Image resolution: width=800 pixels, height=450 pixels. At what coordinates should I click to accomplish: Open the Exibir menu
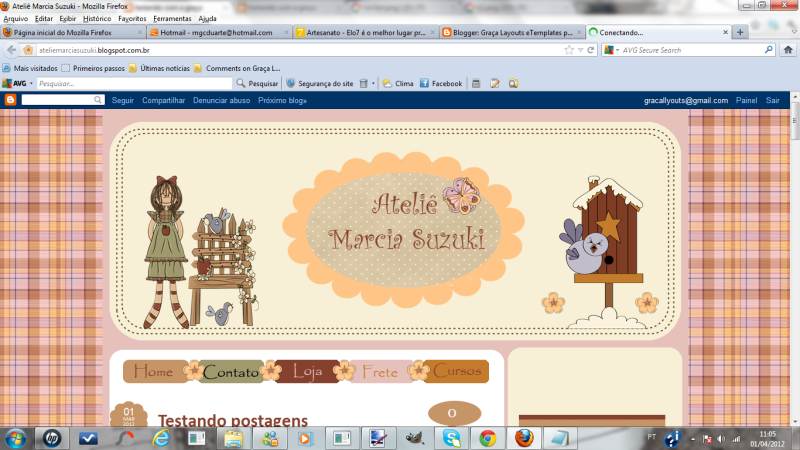point(67,18)
